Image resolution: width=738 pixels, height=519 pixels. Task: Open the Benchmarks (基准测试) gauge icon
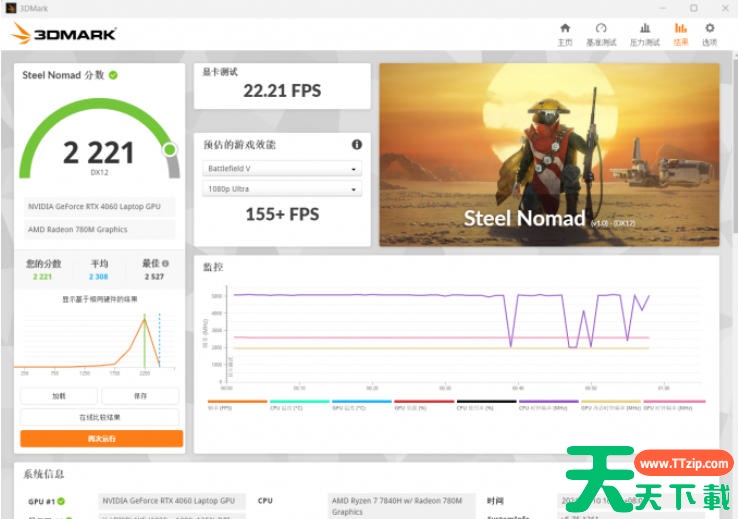pos(601,33)
